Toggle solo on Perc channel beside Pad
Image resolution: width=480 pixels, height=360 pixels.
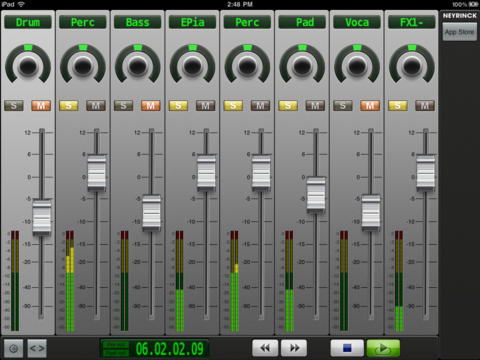[233, 106]
